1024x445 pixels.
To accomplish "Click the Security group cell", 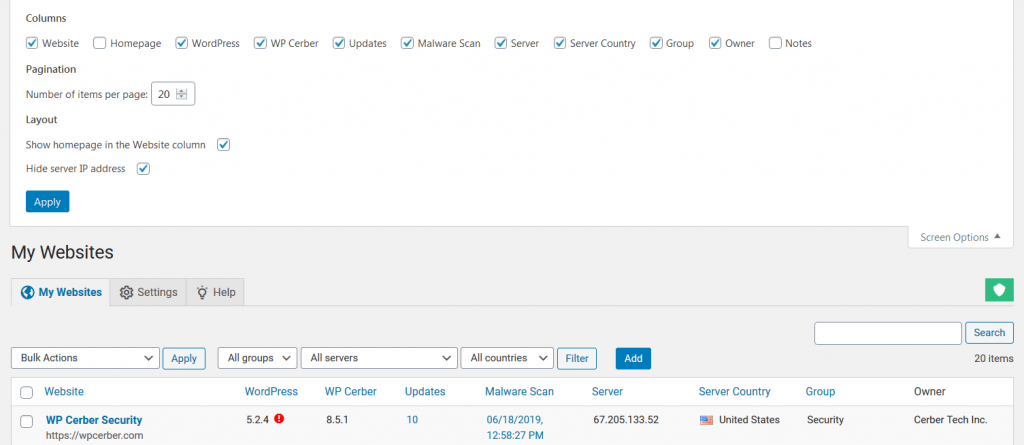I will 825,420.
